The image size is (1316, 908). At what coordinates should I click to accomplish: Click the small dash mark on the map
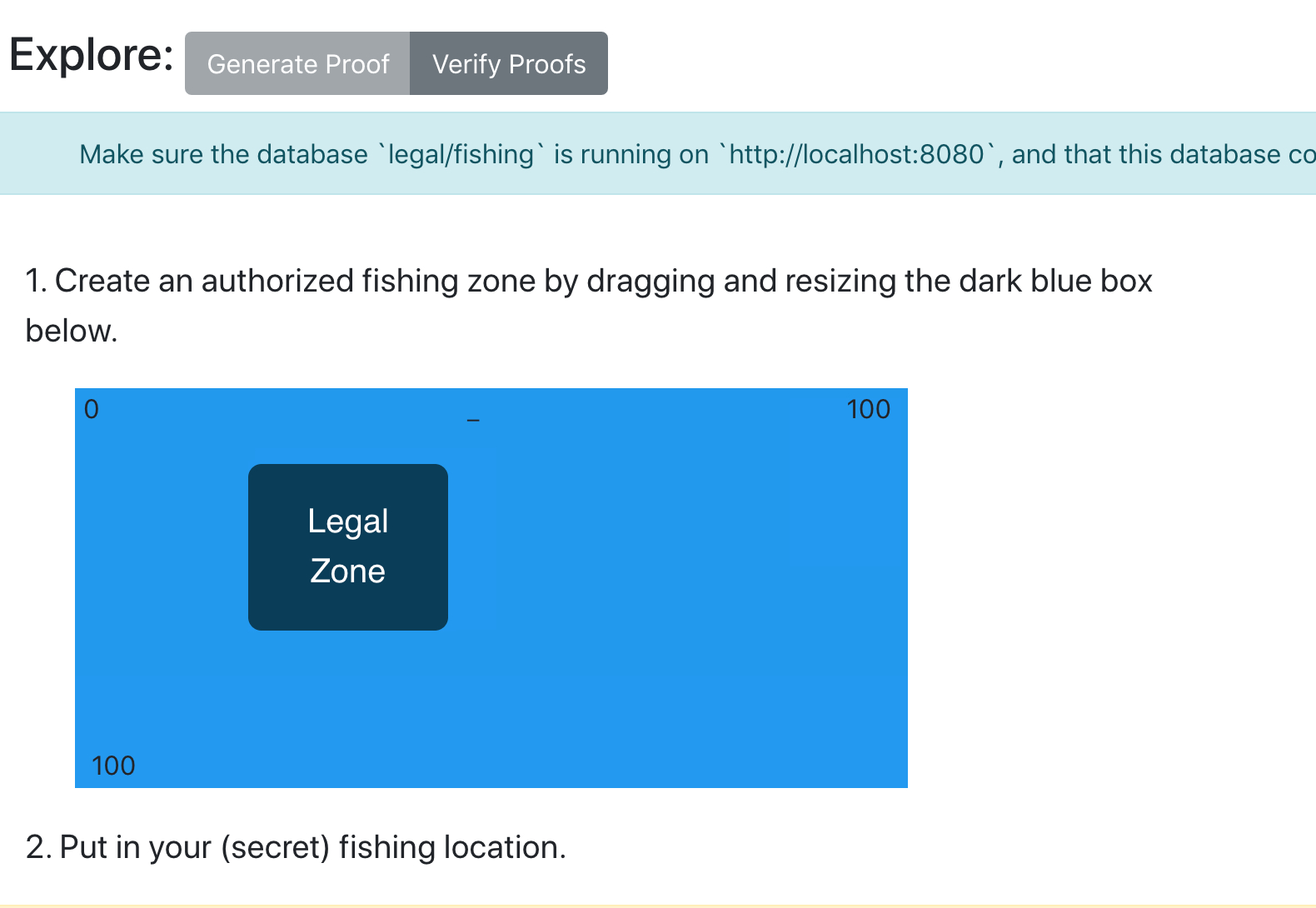[473, 420]
